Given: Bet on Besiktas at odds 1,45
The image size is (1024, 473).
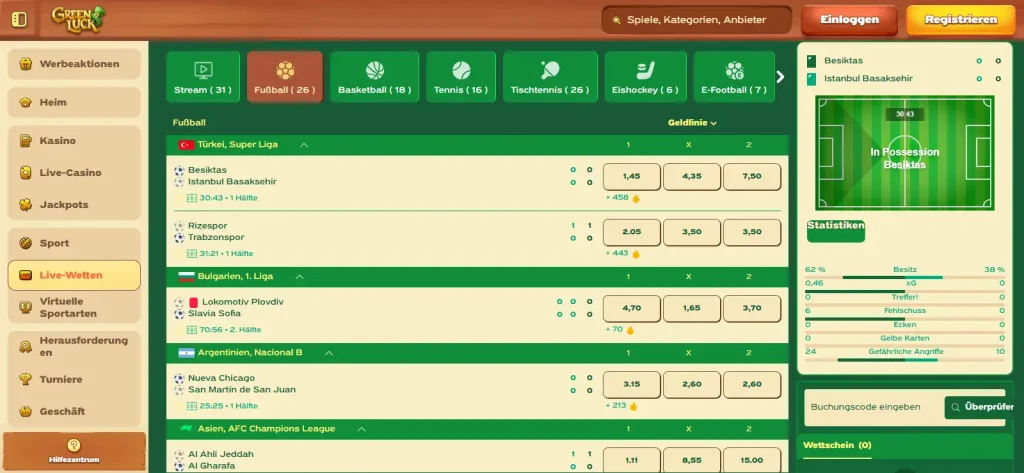Looking at the screenshot, I should [632, 176].
